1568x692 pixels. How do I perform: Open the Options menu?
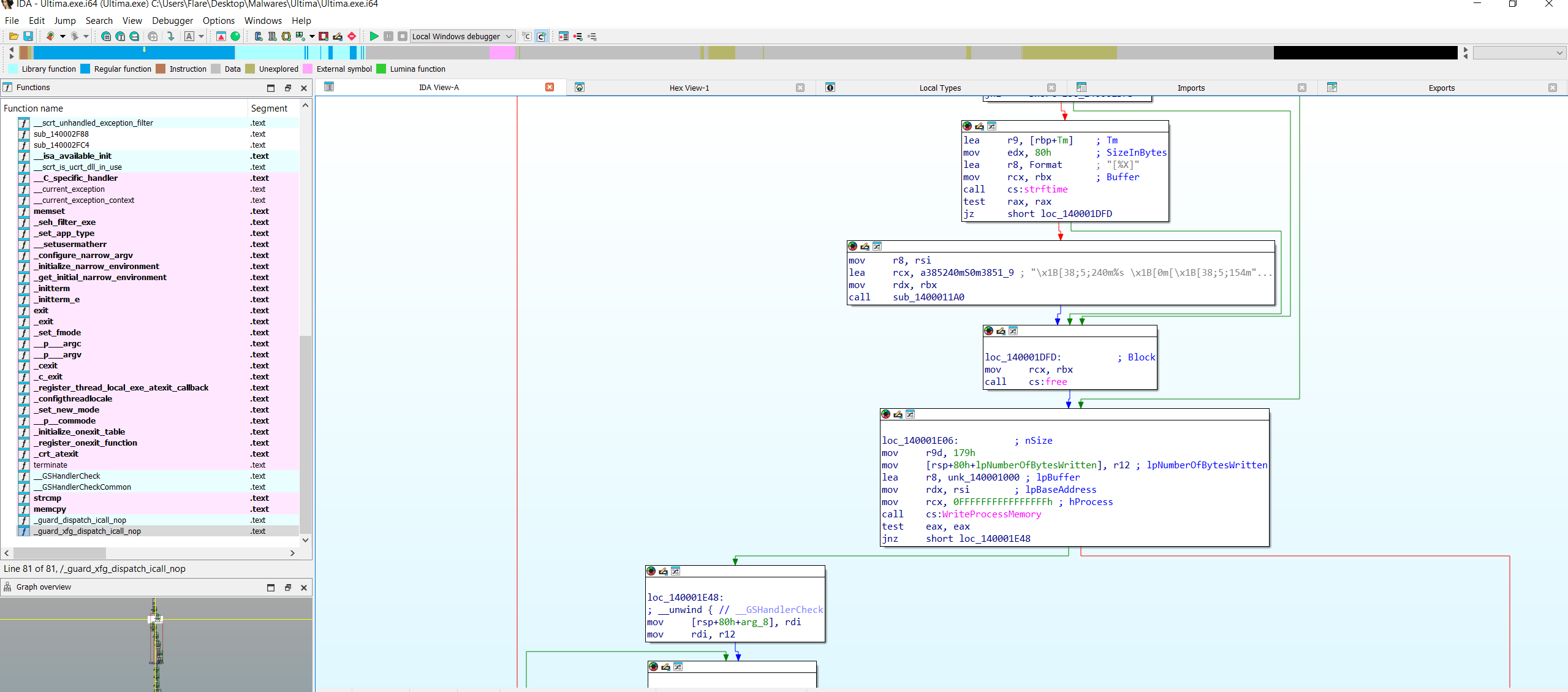tap(219, 20)
